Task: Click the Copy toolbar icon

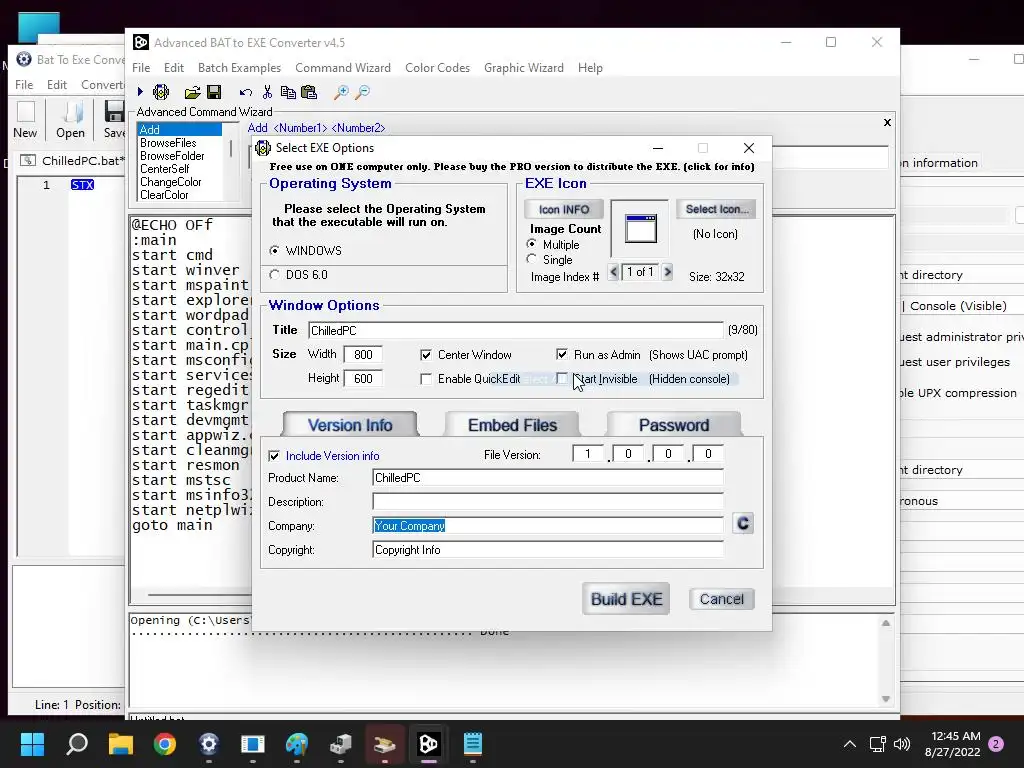Action: (287, 92)
